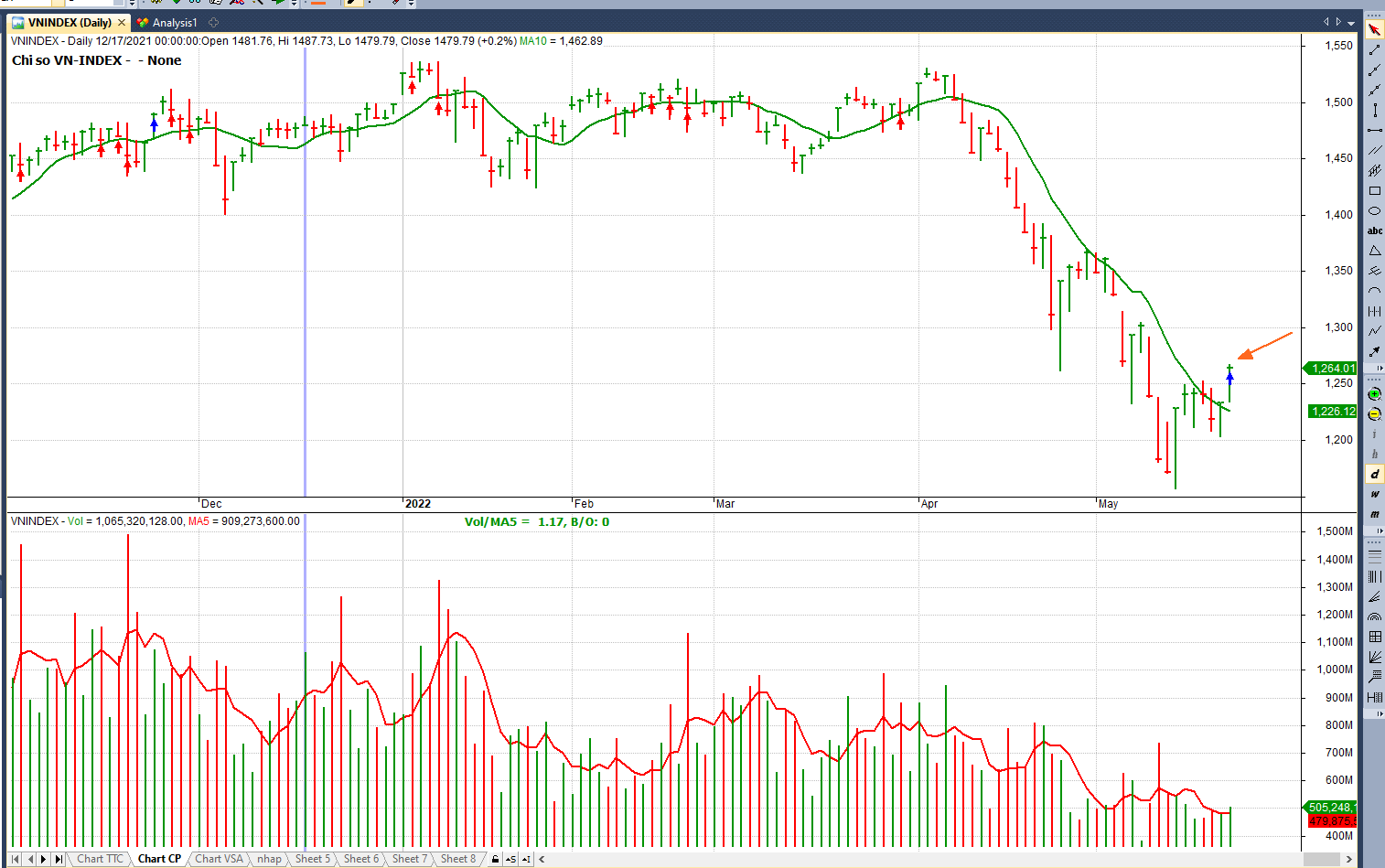Select the horizontal line drawing tool

(x=1374, y=131)
